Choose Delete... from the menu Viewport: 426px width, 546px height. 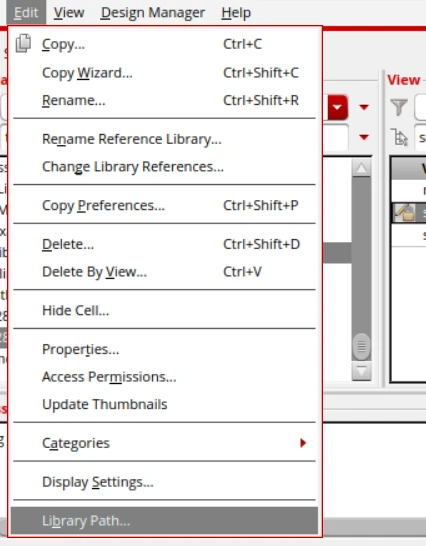164,244
